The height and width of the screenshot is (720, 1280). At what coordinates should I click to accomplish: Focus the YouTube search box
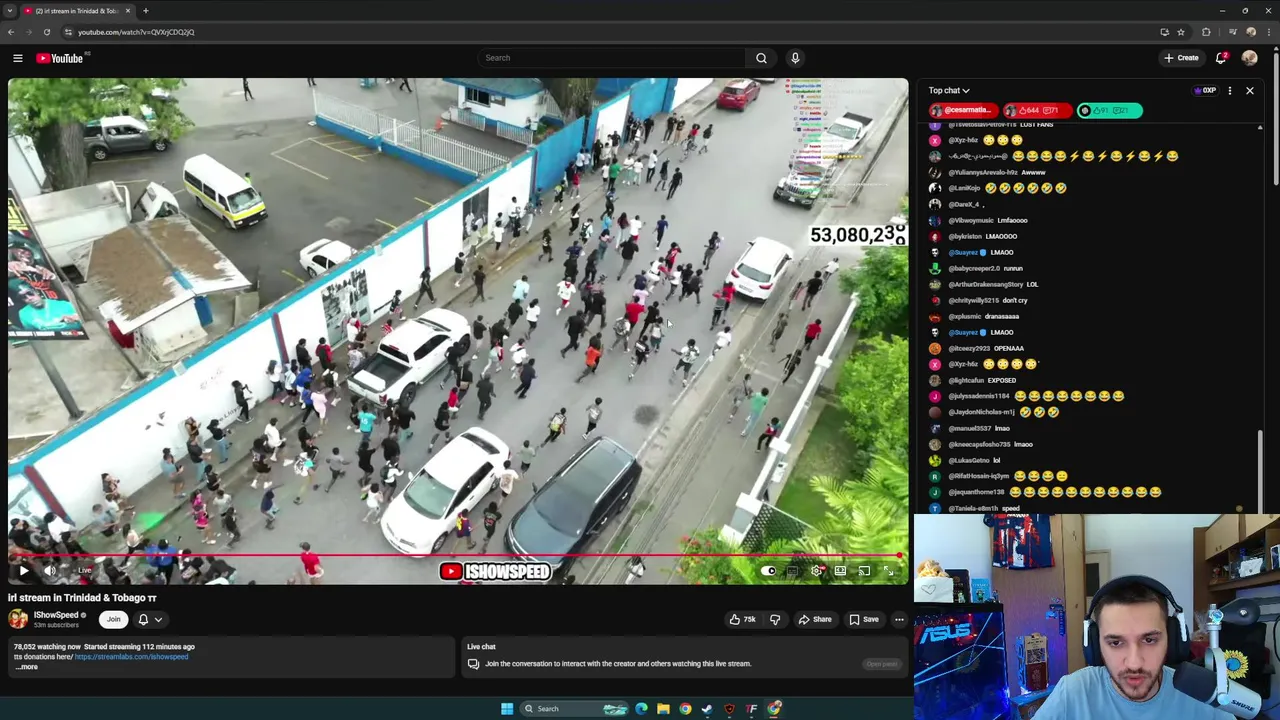click(x=612, y=58)
